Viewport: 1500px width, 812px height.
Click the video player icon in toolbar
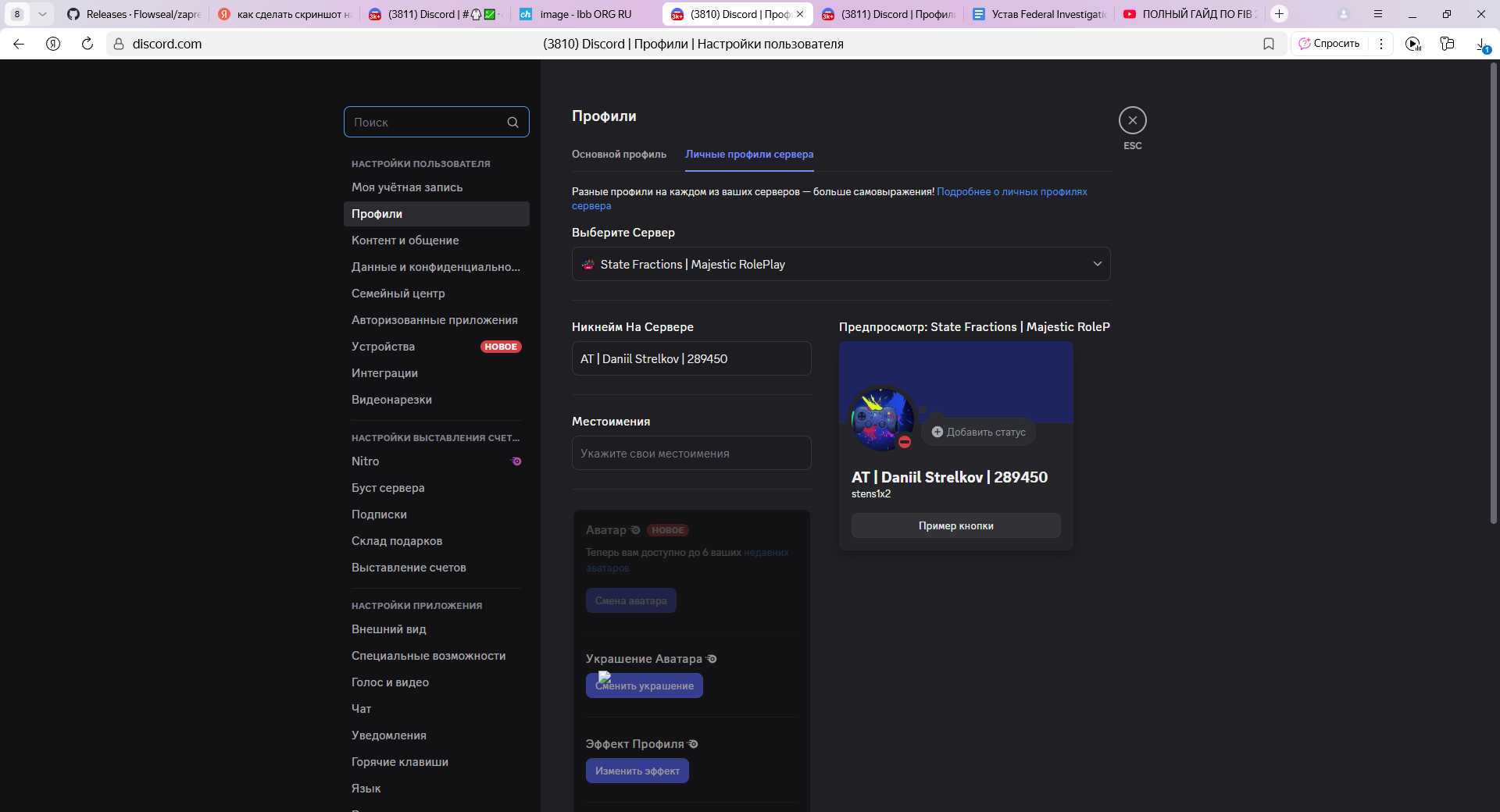tap(1412, 44)
